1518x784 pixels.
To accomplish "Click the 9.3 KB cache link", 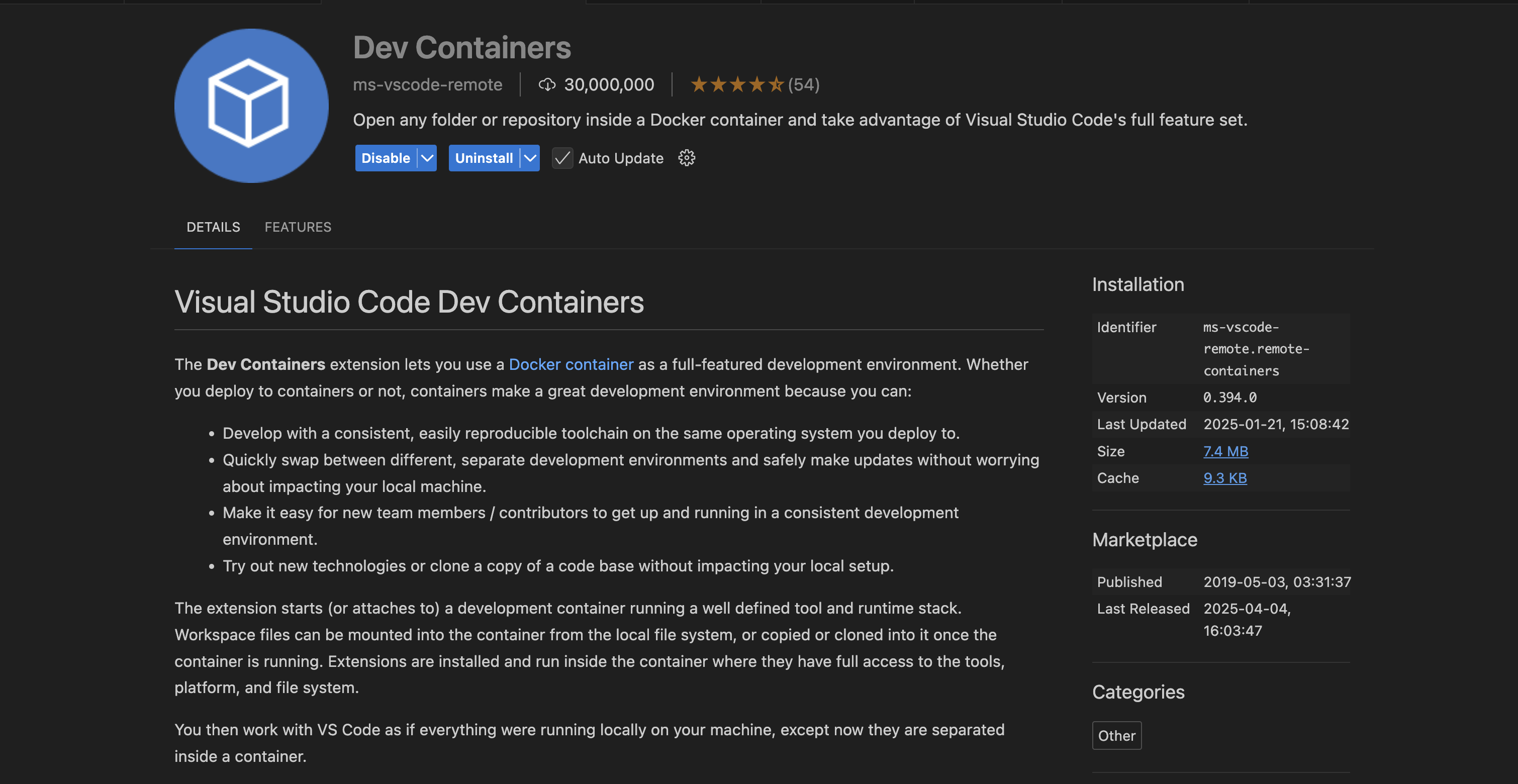I will 1224,478.
